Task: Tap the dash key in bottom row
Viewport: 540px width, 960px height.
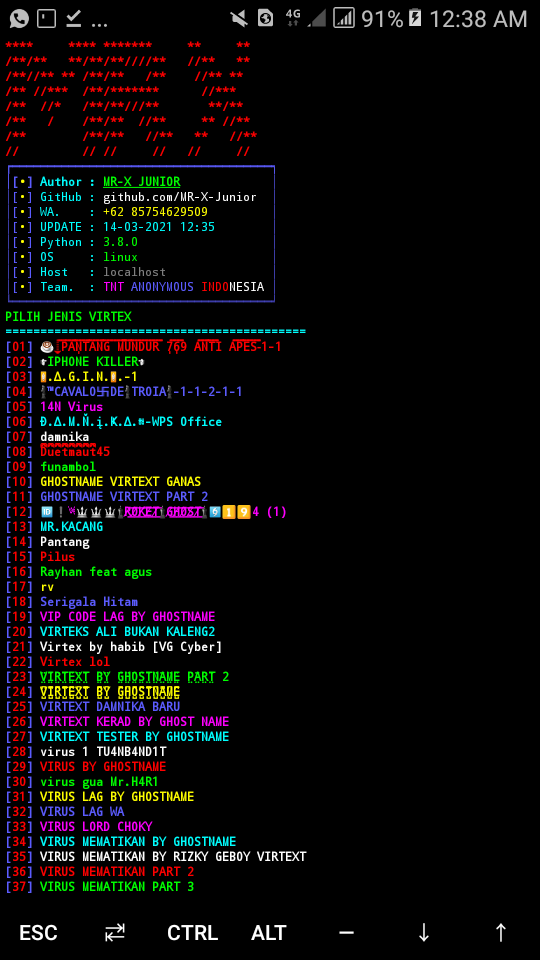Action: 347,933
